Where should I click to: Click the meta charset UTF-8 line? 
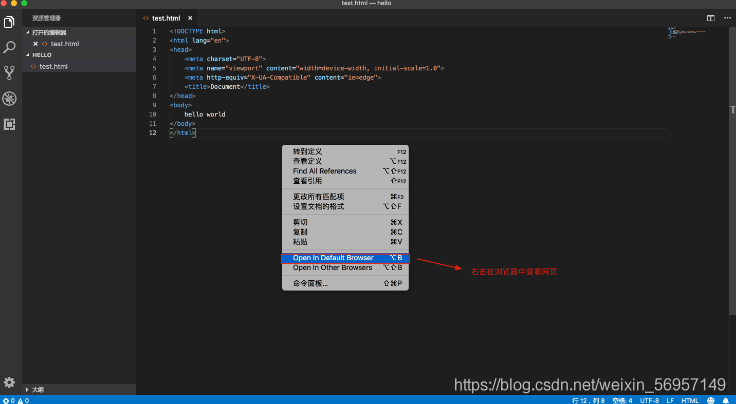pyautogui.click(x=225, y=59)
